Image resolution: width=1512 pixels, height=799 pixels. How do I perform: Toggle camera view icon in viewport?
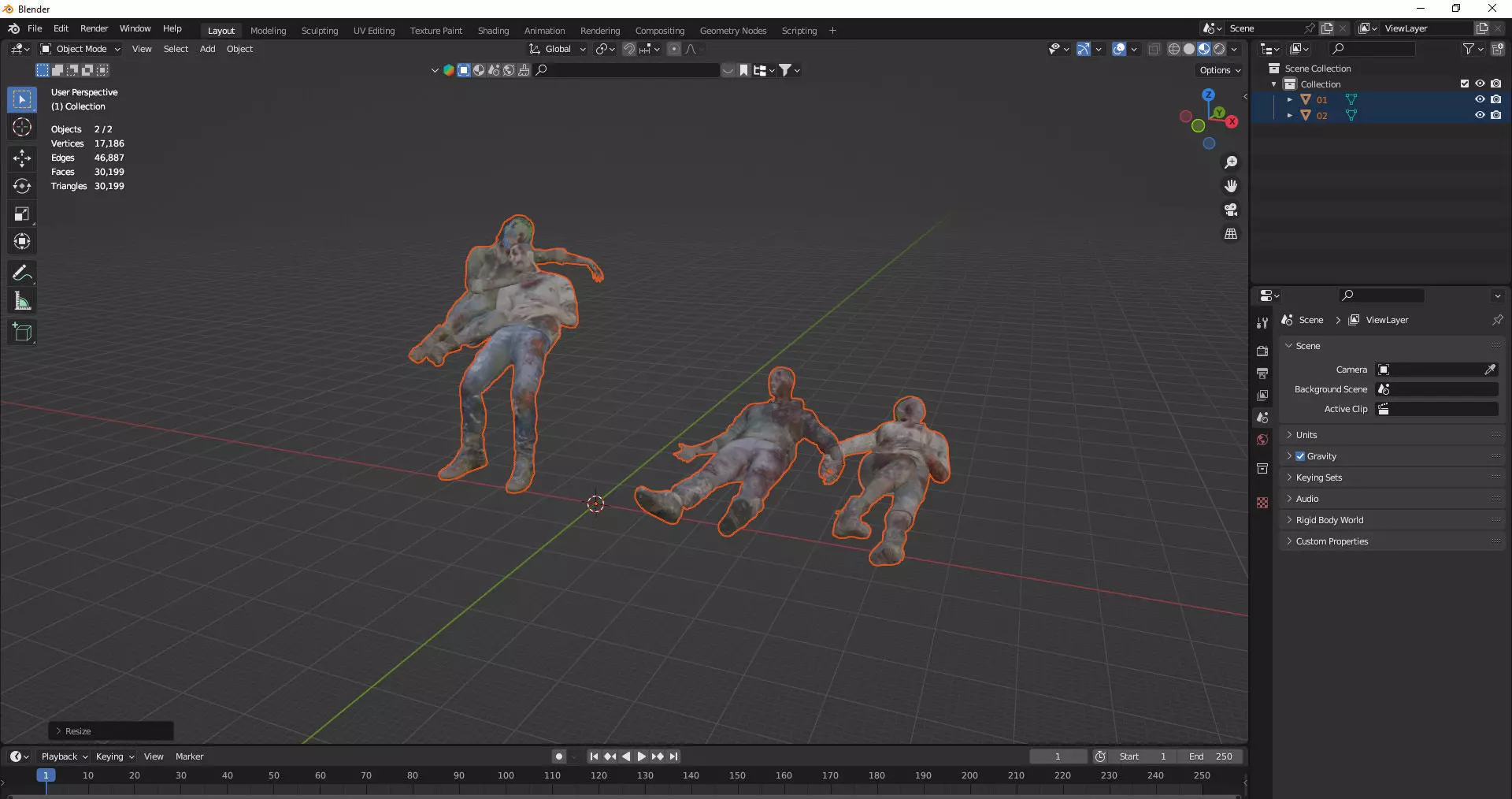(1230, 210)
